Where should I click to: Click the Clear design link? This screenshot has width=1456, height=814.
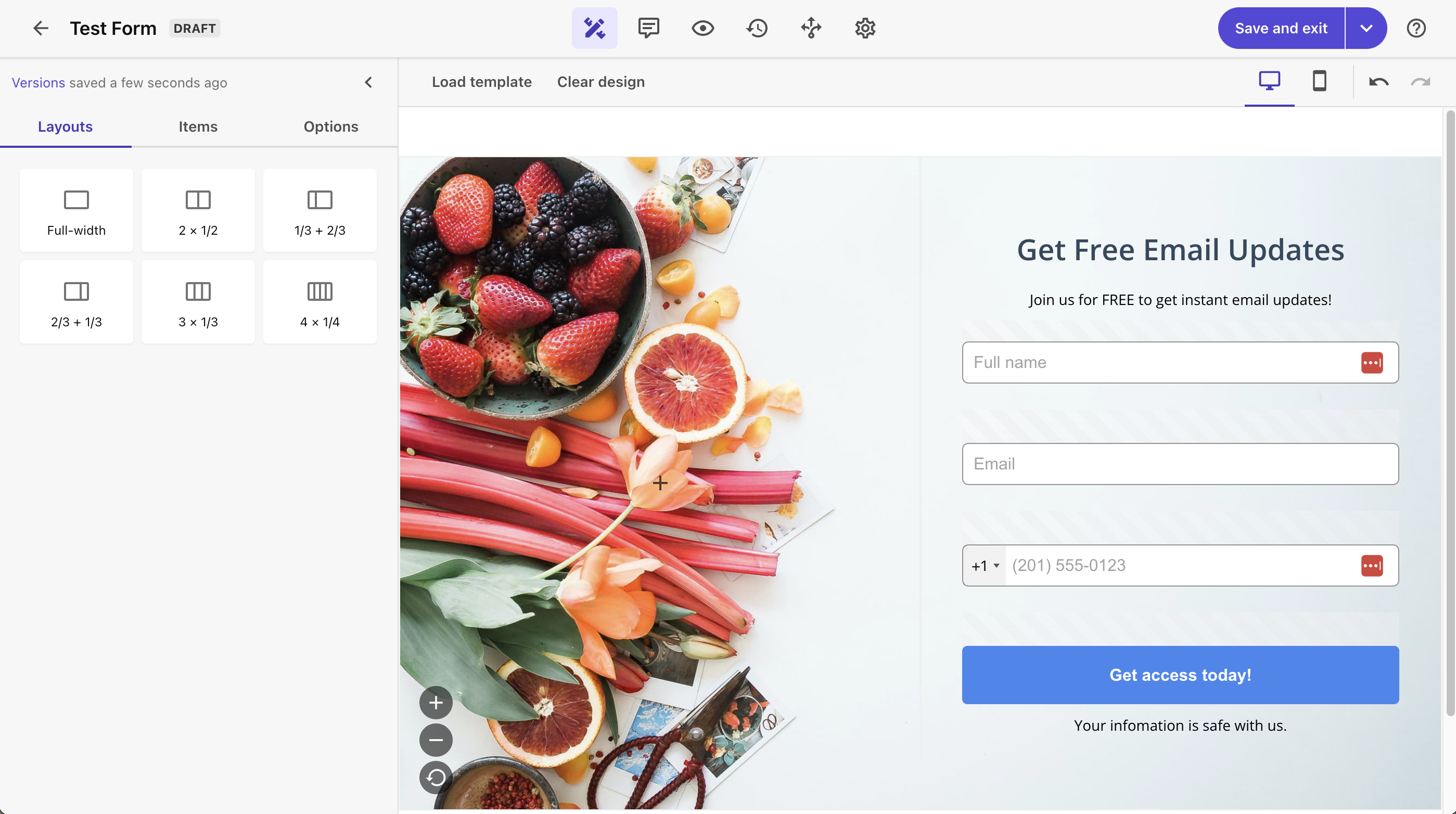click(x=601, y=82)
